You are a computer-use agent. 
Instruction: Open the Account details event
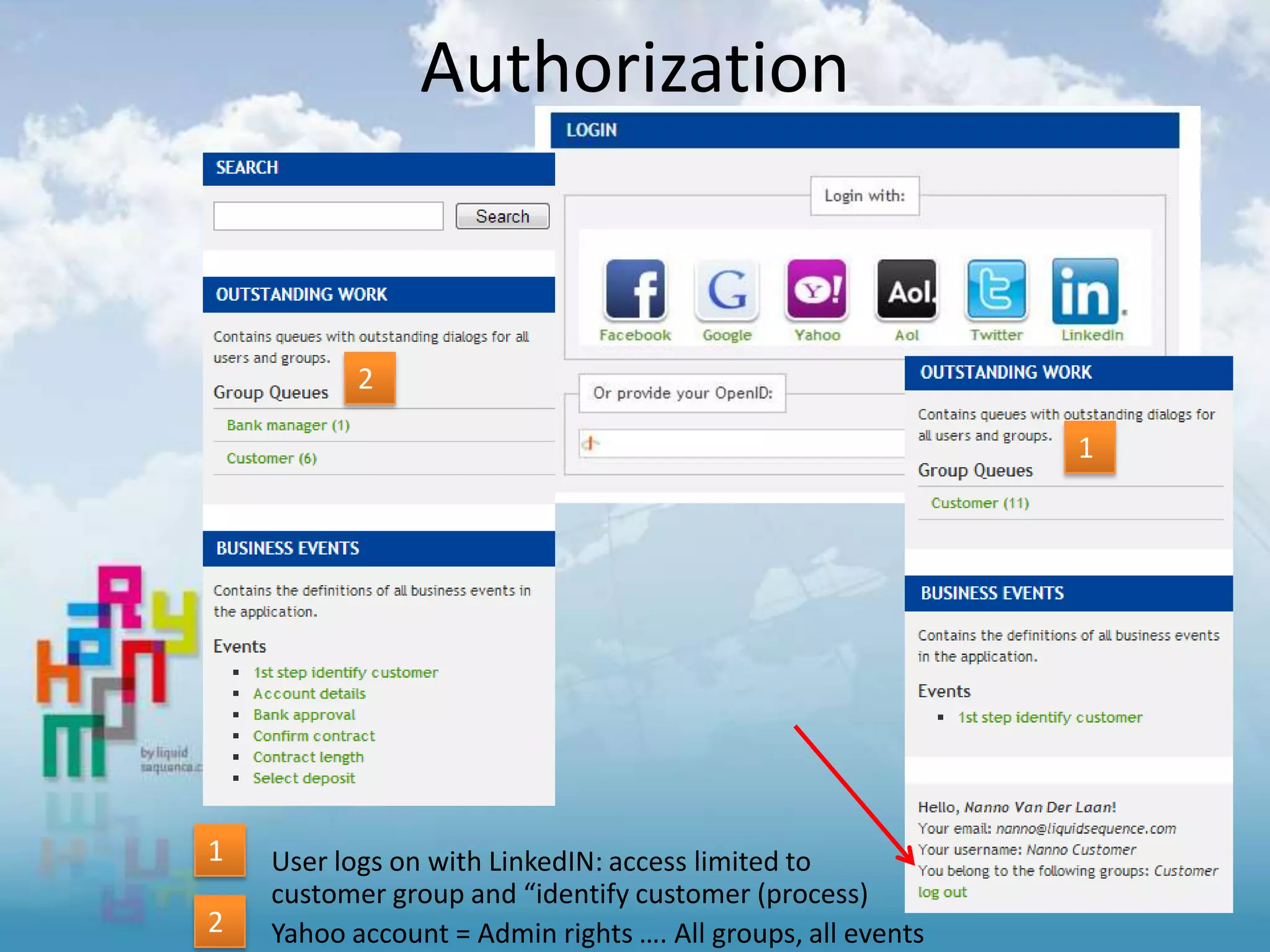[309, 694]
